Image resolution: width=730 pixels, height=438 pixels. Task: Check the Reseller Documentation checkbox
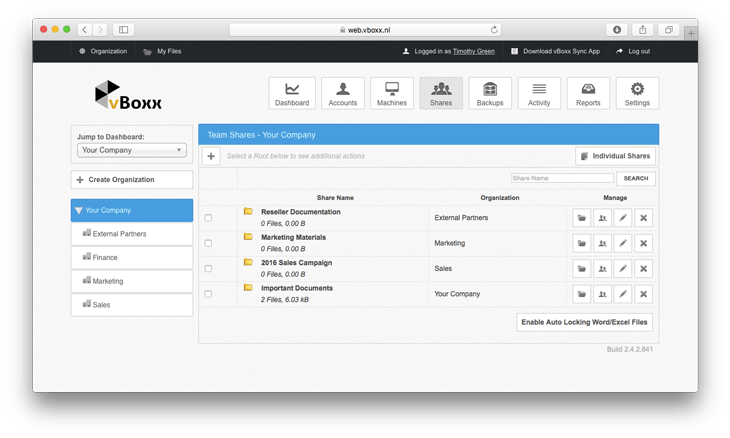(208, 218)
